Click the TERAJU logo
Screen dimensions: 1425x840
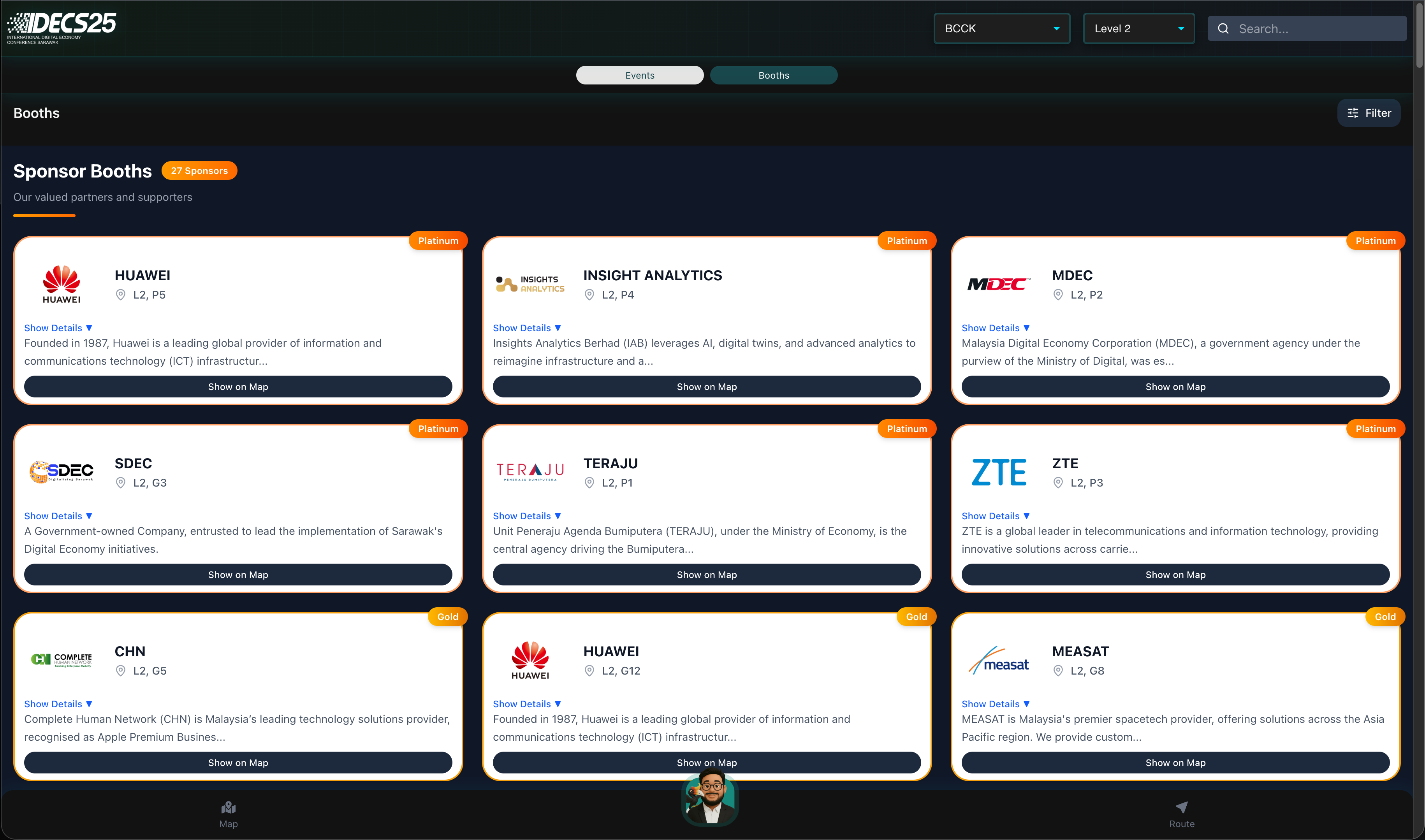(x=530, y=471)
